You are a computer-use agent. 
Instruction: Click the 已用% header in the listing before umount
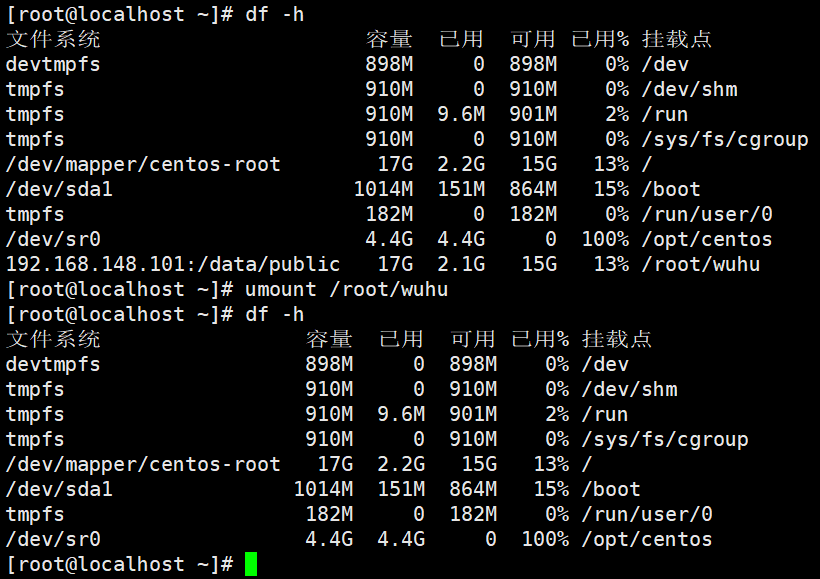tap(600, 39)
